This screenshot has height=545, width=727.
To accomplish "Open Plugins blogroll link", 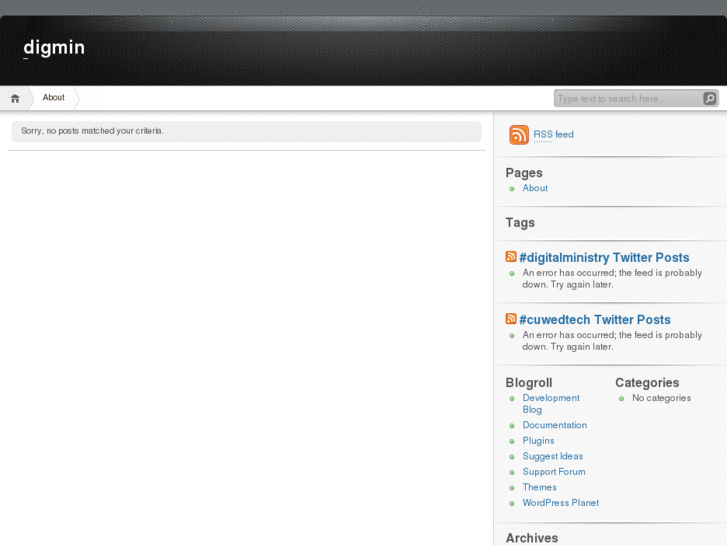I will pos(538,441).
